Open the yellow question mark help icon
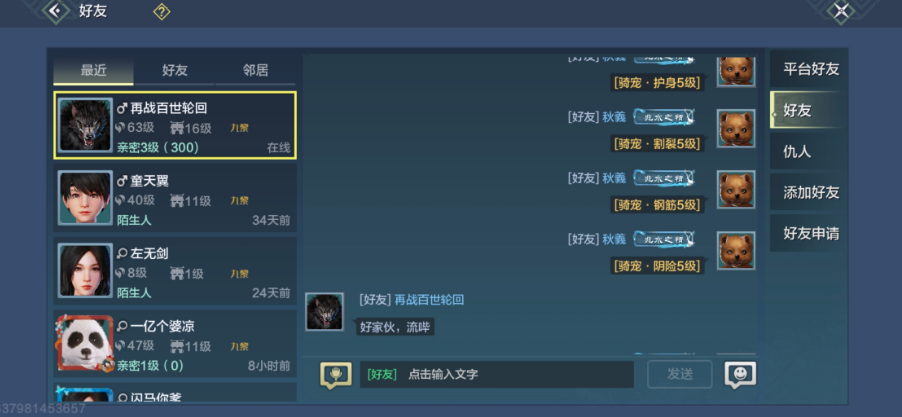The width and height of the screenshot is (902, 417). [161, 12]
